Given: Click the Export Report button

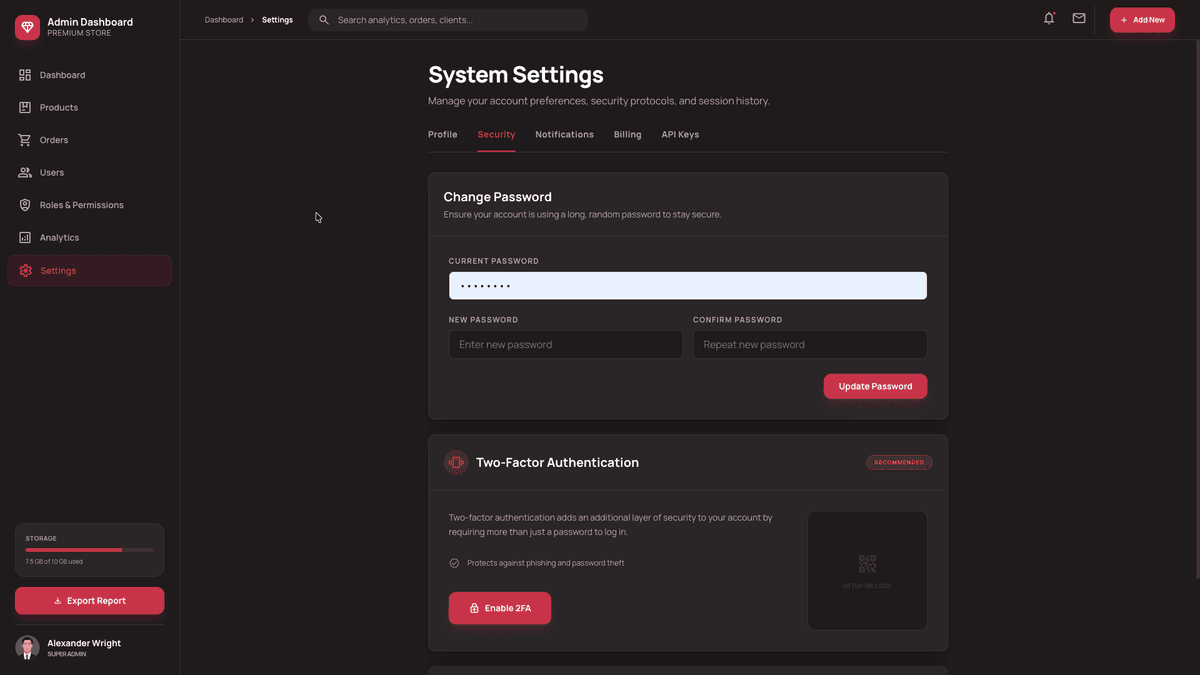Looking at the screenshot, I should (89, 601).
